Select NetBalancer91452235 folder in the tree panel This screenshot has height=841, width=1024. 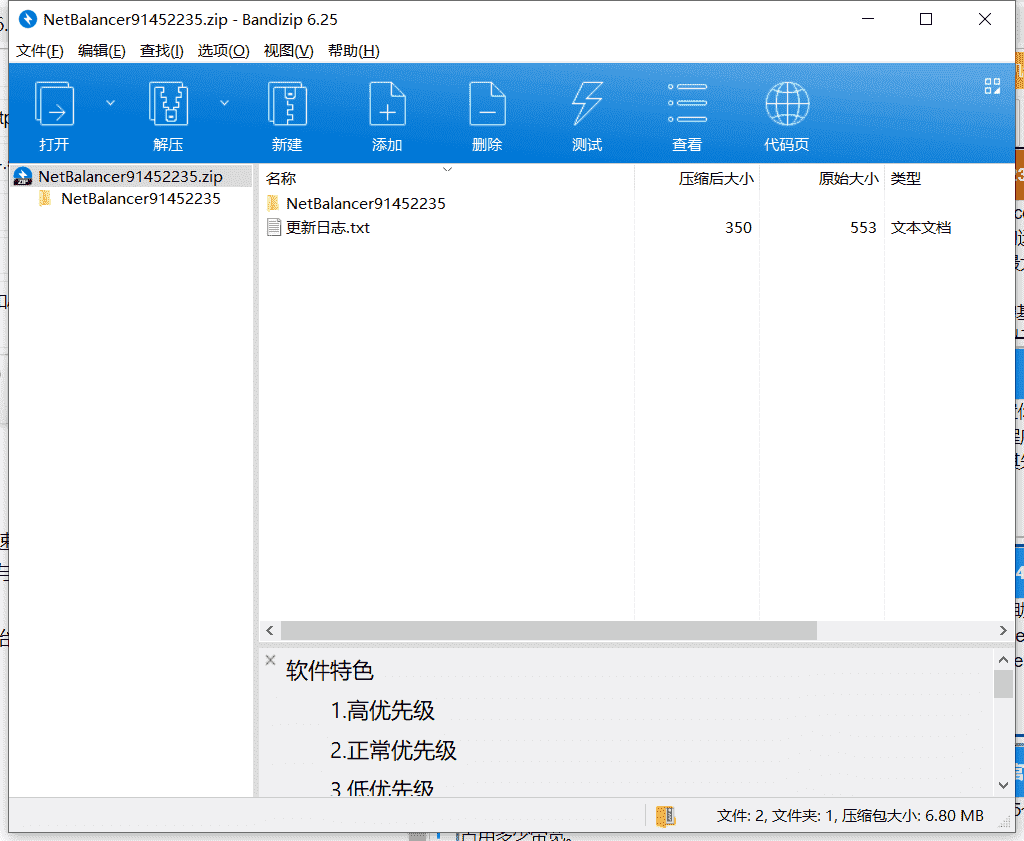[141, 198]
